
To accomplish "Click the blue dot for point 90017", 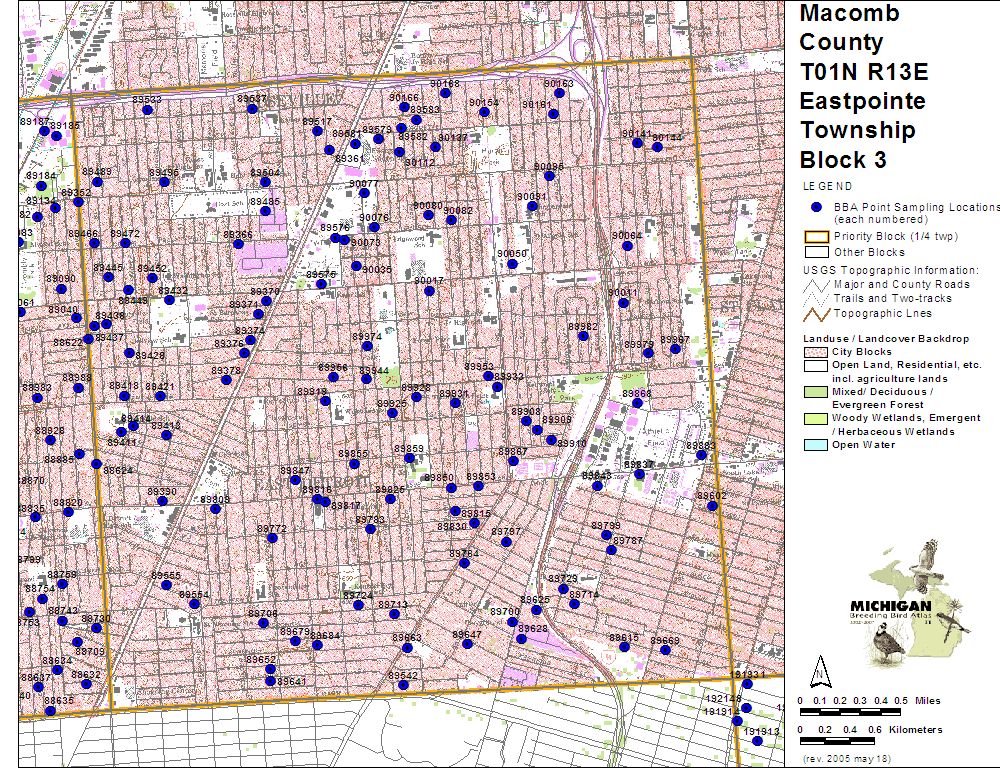I will click(x=430, y=291).
